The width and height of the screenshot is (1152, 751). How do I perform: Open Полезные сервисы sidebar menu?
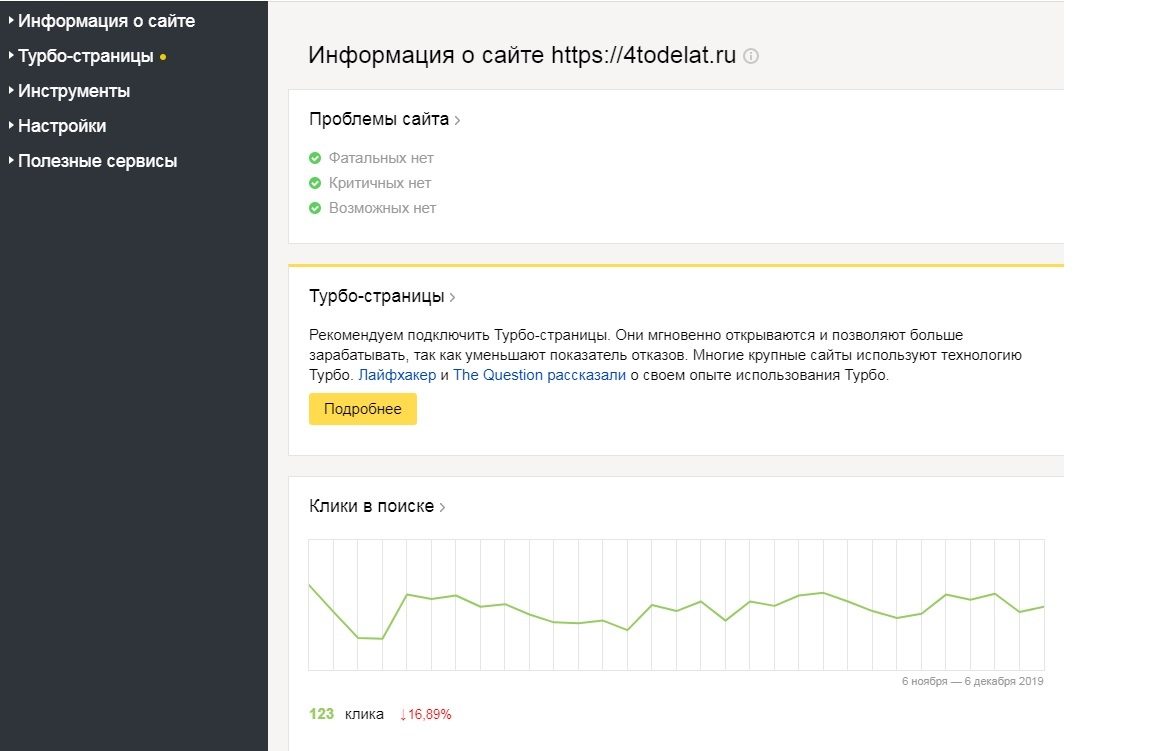[x=97, y=161]
